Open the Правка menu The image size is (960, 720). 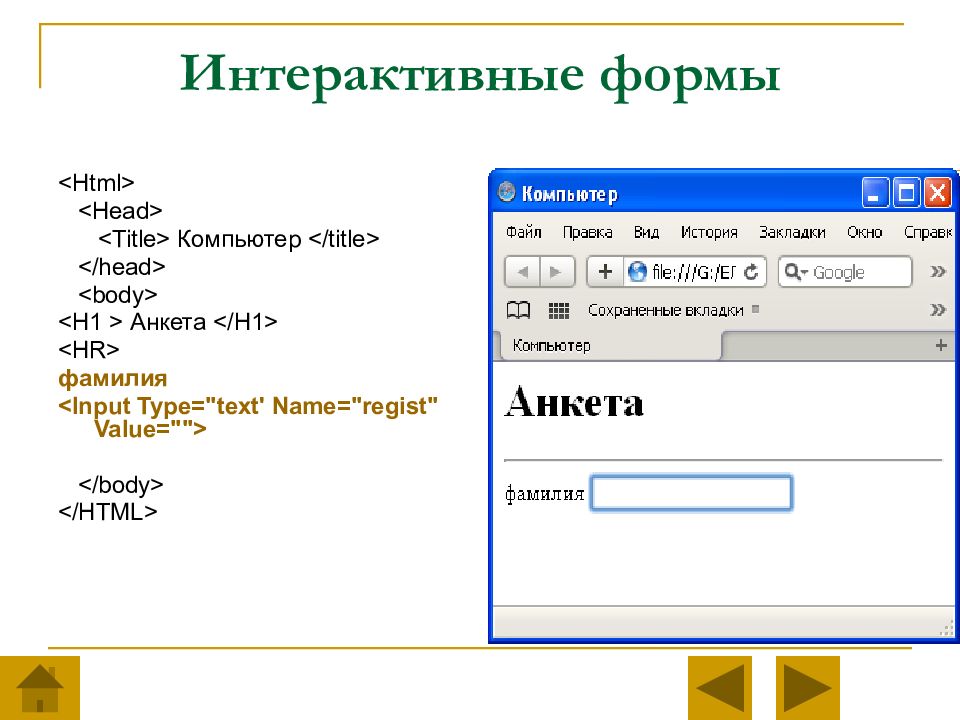tap(587, 233)
